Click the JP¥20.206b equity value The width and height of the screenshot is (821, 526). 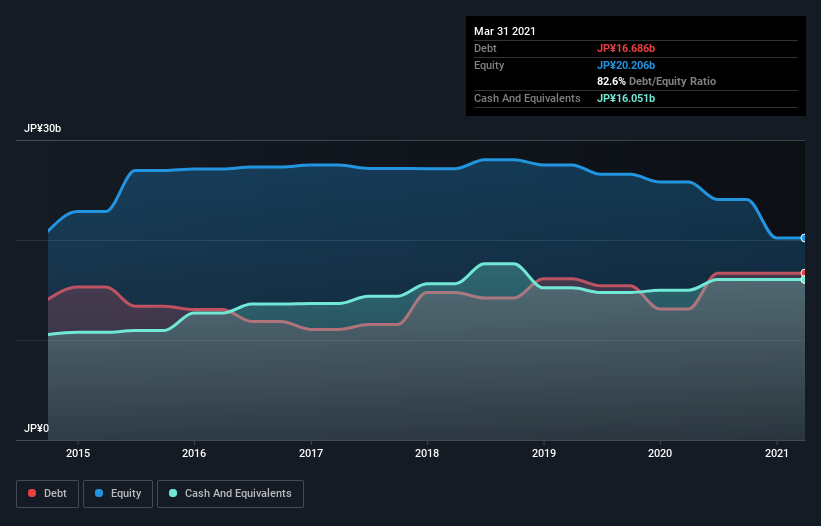coord(626,65)
